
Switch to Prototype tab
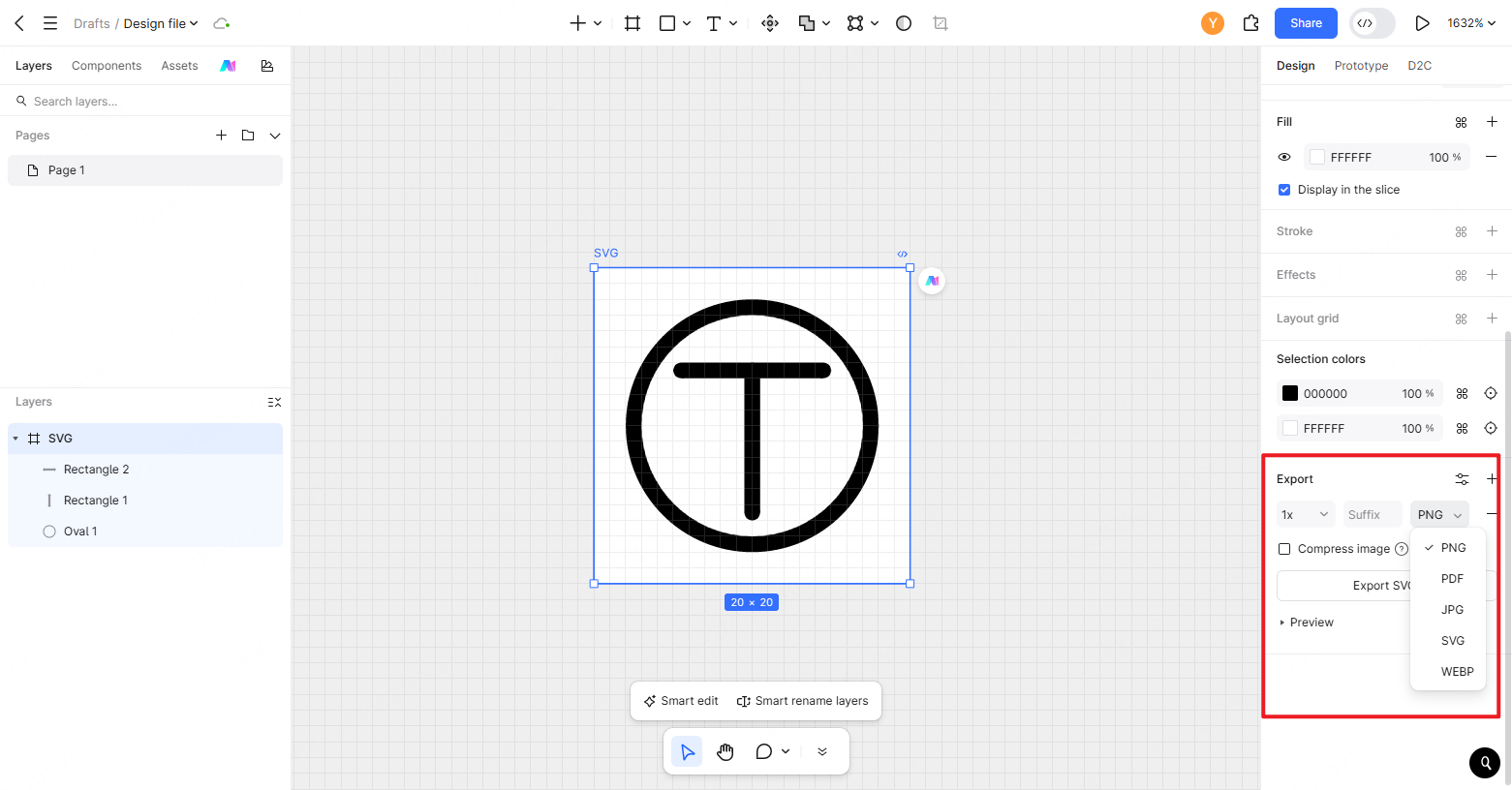tap(1361, 66)
